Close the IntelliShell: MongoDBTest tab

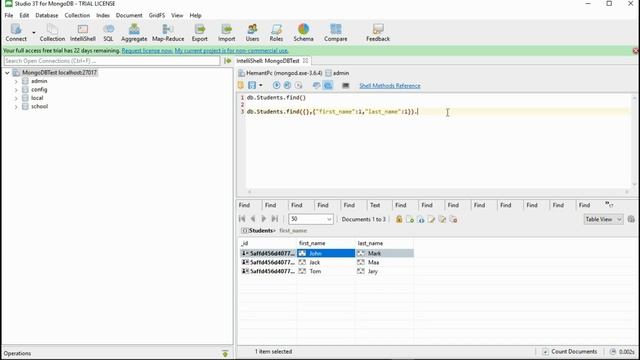point(305,61)
